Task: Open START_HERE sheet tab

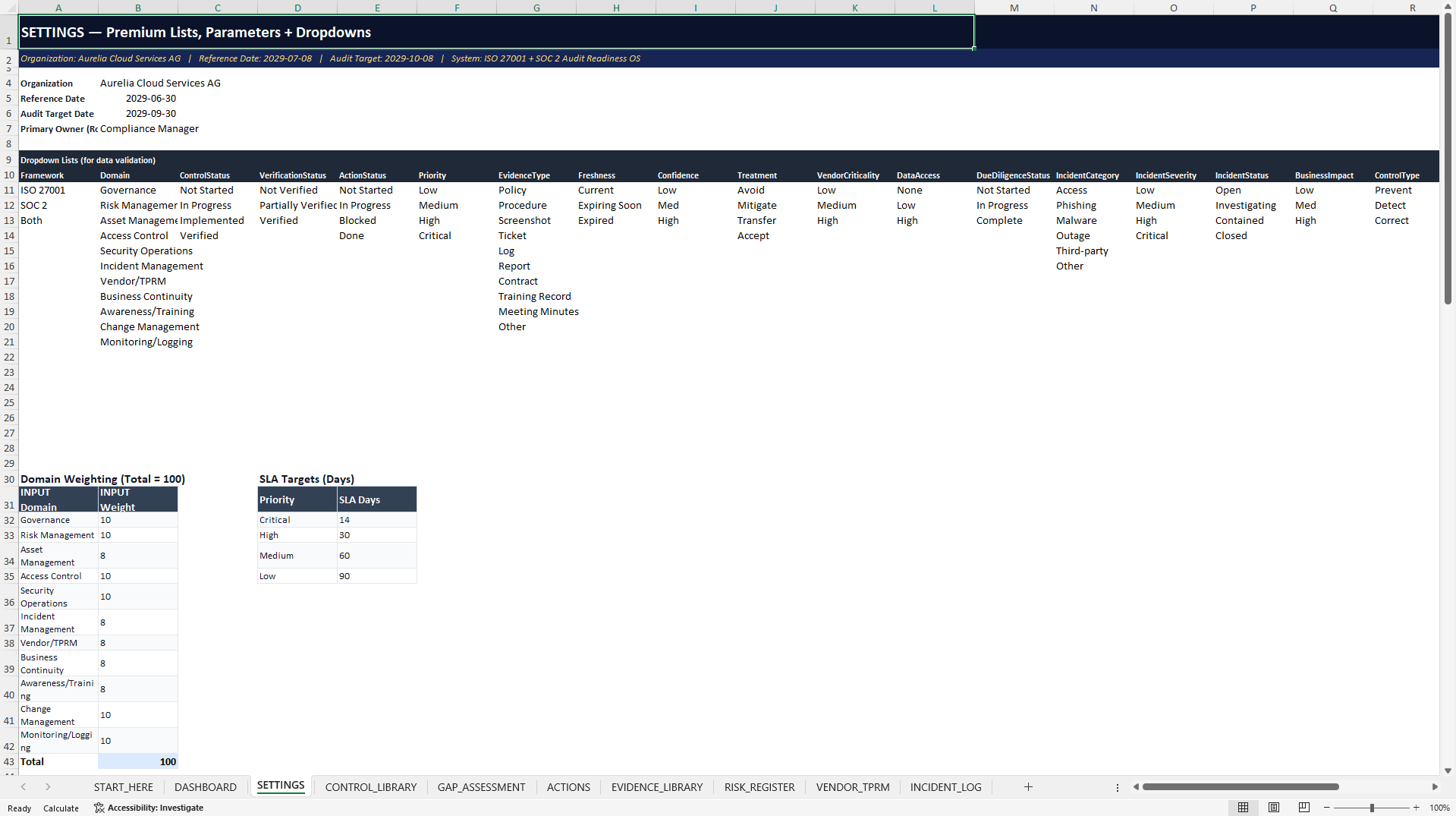Action: click(x=124, y=787)
